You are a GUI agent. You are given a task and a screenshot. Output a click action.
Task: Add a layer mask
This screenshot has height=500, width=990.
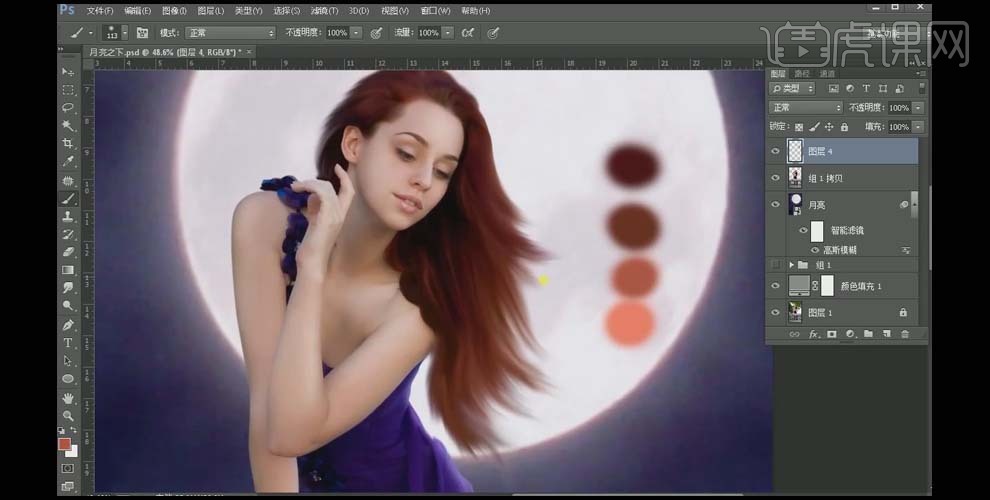point(832,335)
